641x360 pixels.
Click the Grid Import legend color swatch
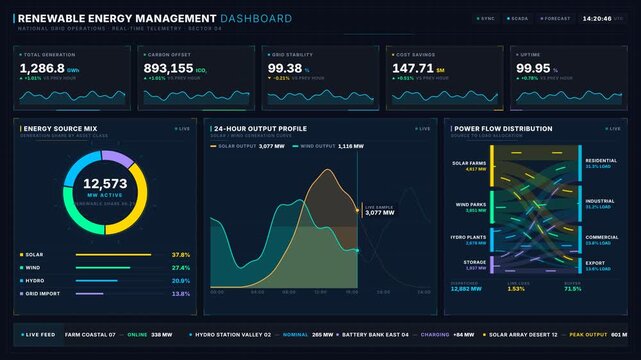[22, 294]
